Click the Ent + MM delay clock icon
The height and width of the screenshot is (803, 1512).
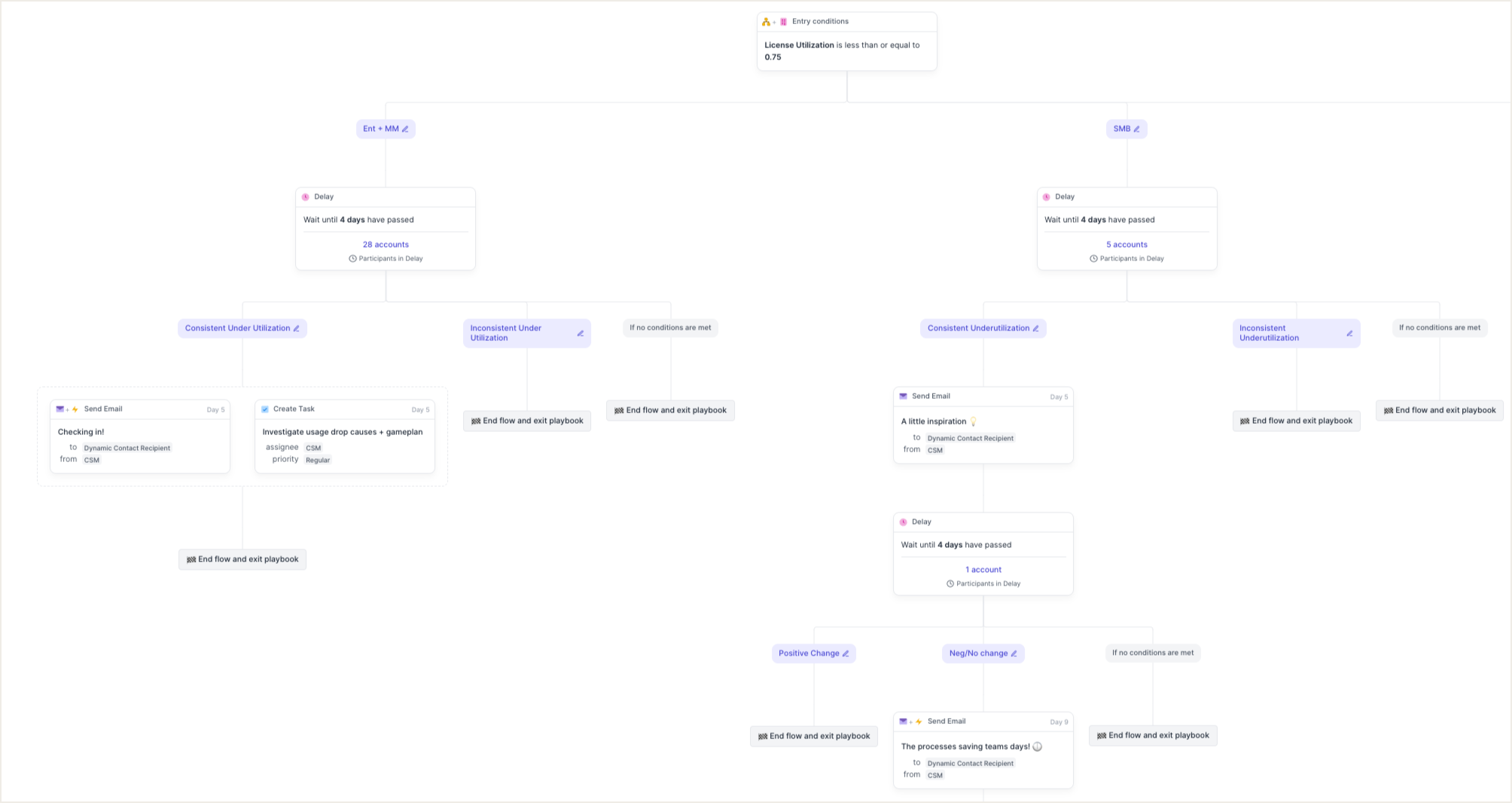[306, 197]
